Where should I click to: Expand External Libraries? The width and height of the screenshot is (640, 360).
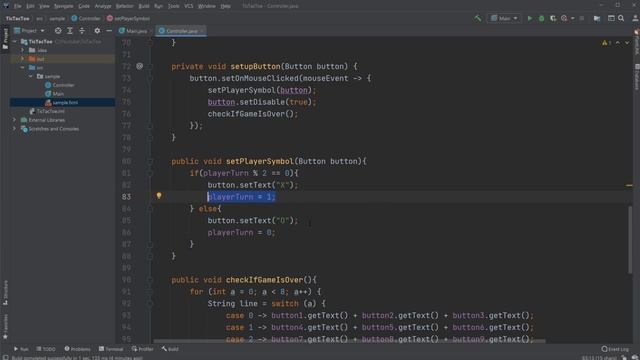tap(15, 120)
